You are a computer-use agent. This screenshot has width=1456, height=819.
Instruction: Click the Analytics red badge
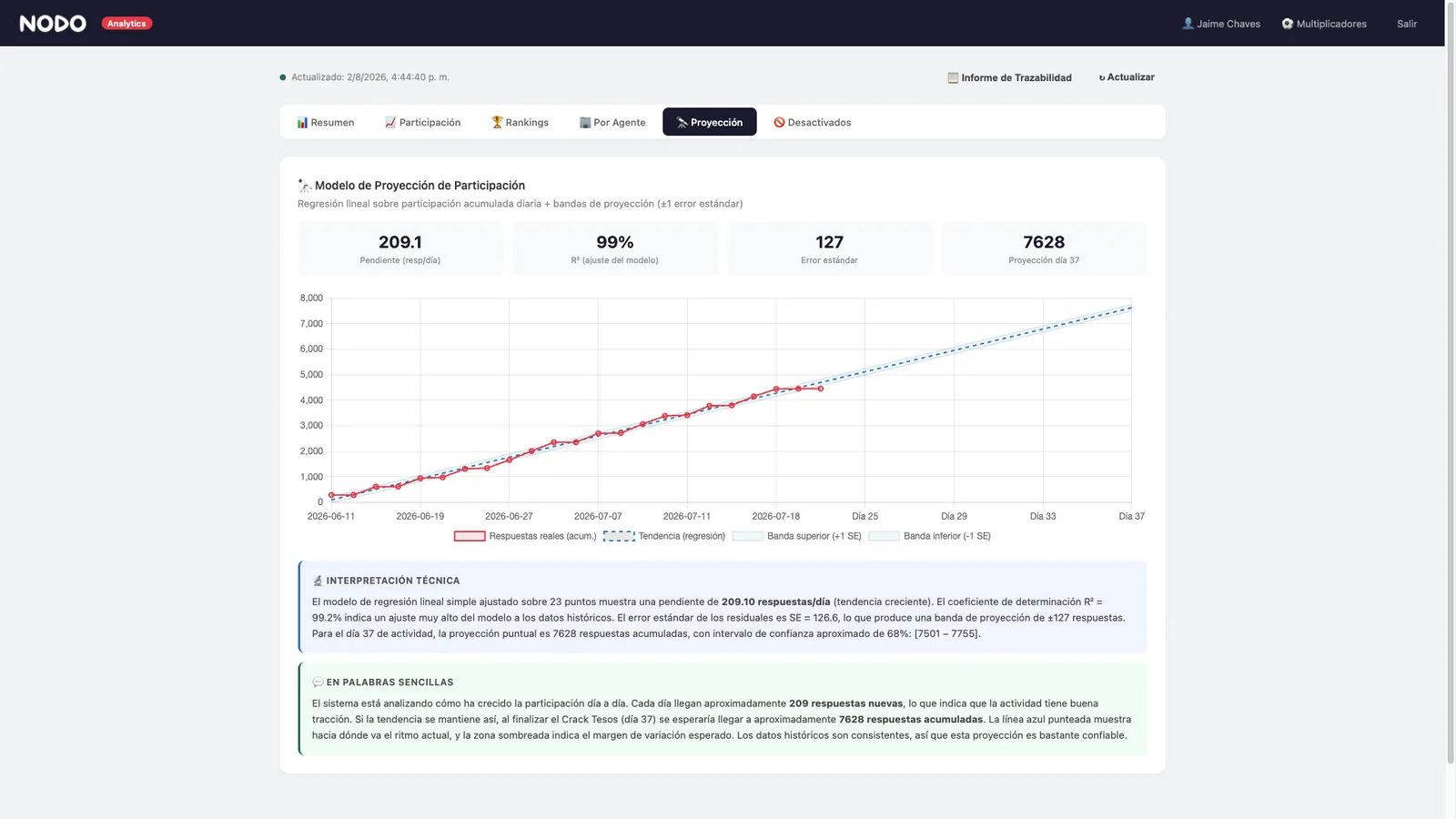point(126,24)
